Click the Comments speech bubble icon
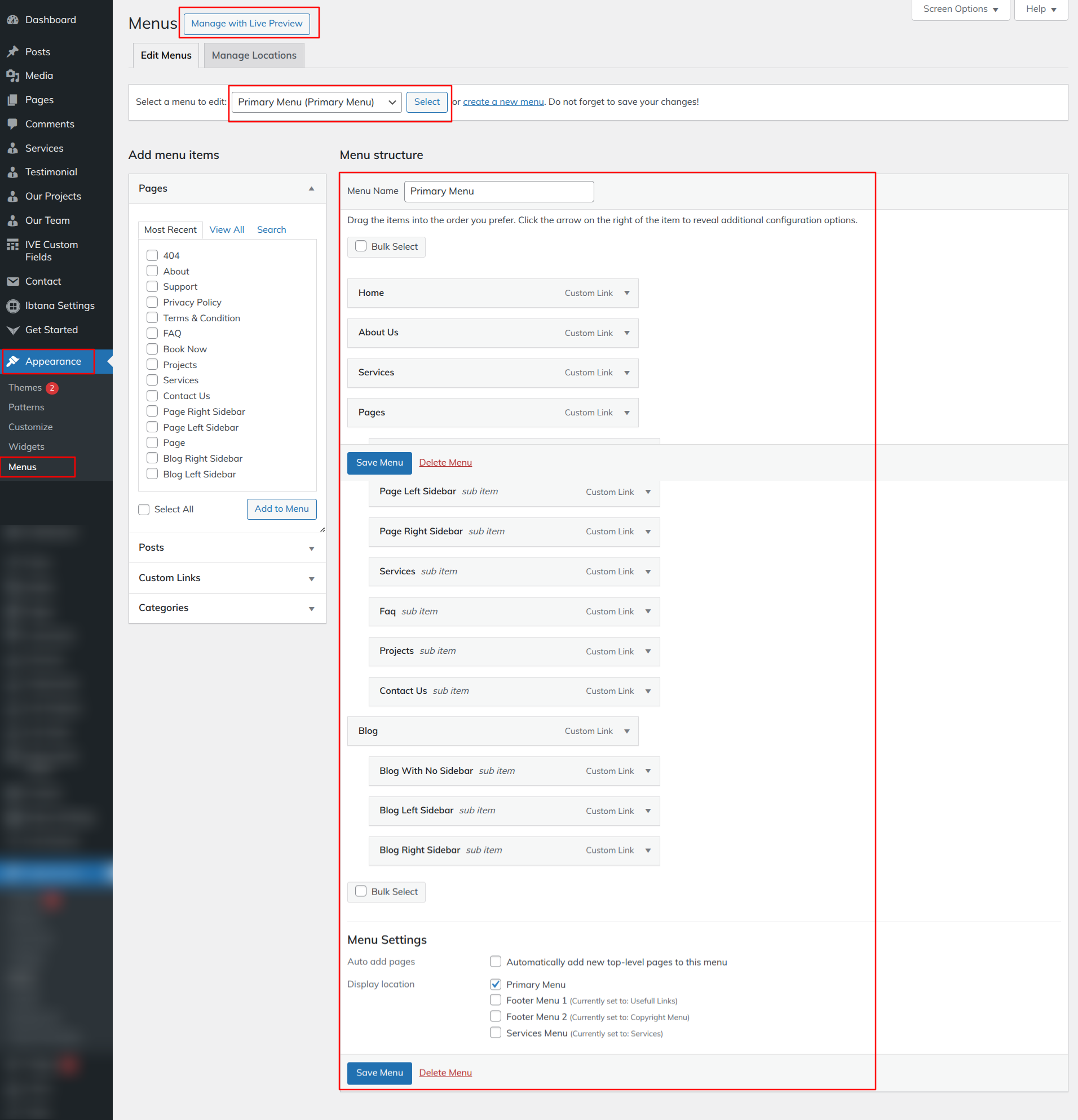 [x=12, y=124]
